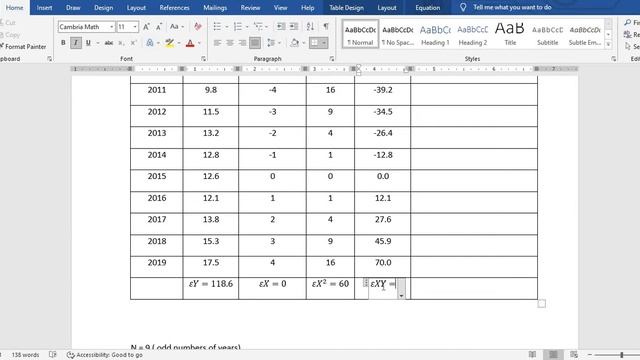Apply Subtitle style
Screen dimensions: 640x360
click(x=547, y=34)
